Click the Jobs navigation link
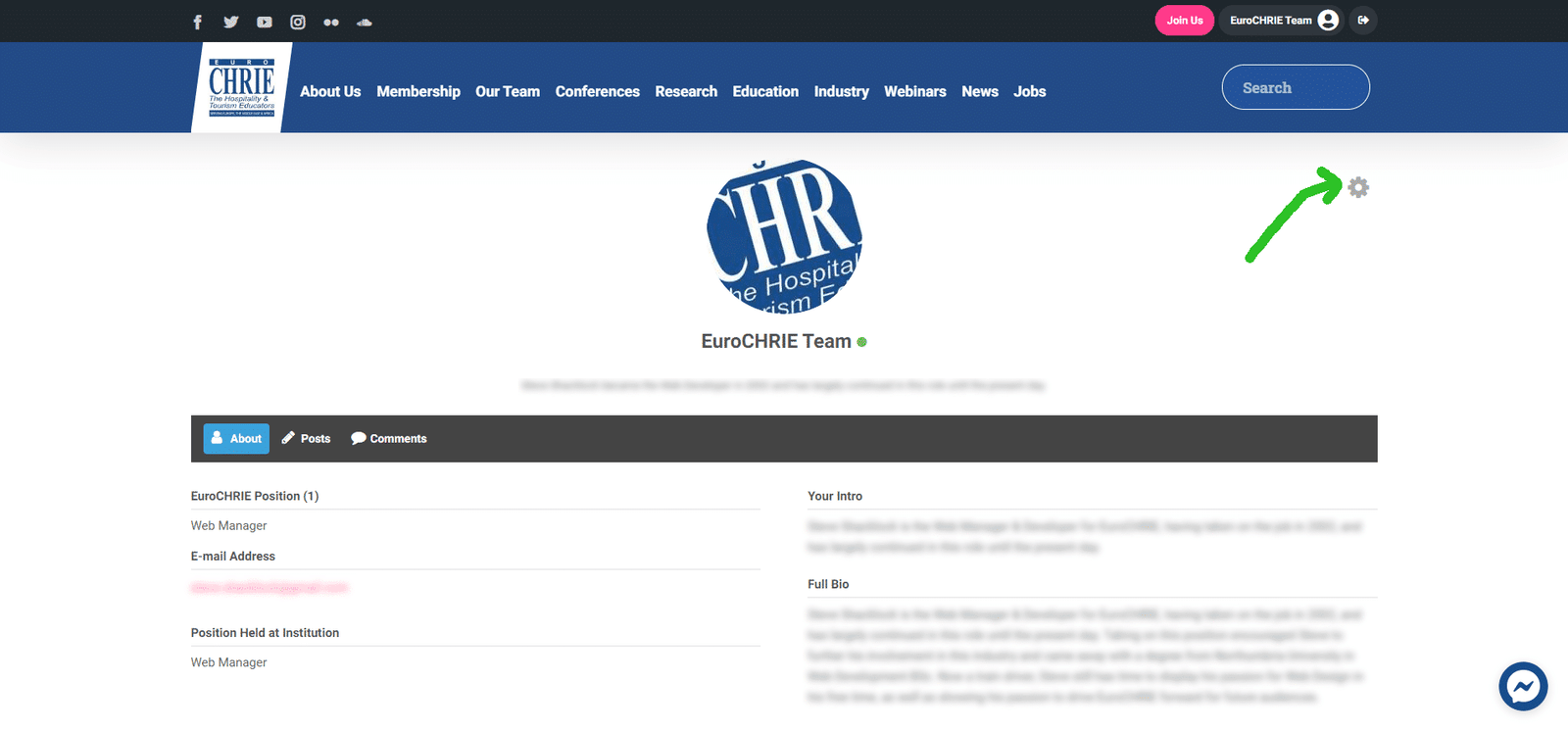 (1029, 91)
